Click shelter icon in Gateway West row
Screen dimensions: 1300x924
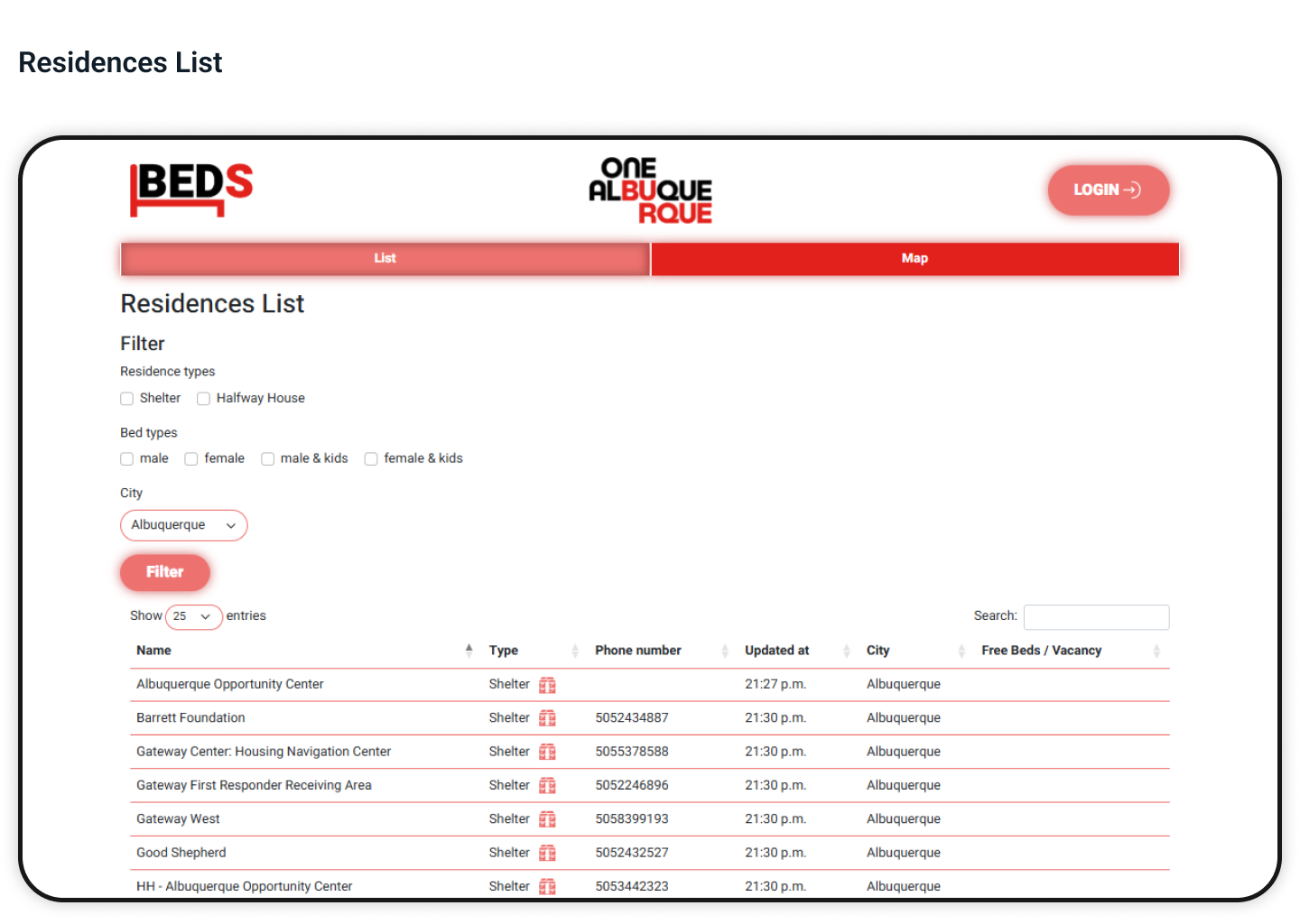tap(547, 819)
